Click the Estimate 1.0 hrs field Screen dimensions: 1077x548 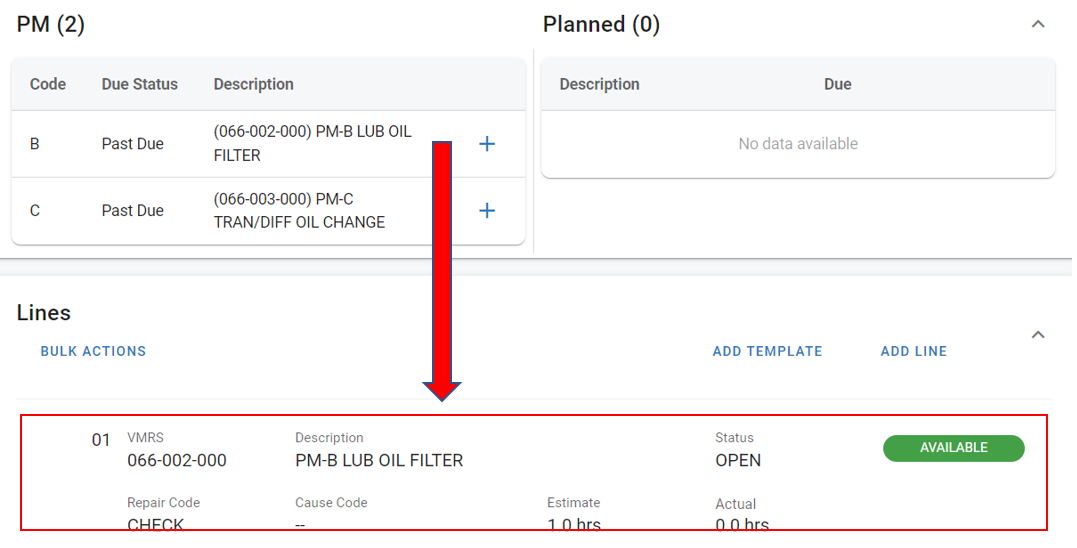click(574, 524)
